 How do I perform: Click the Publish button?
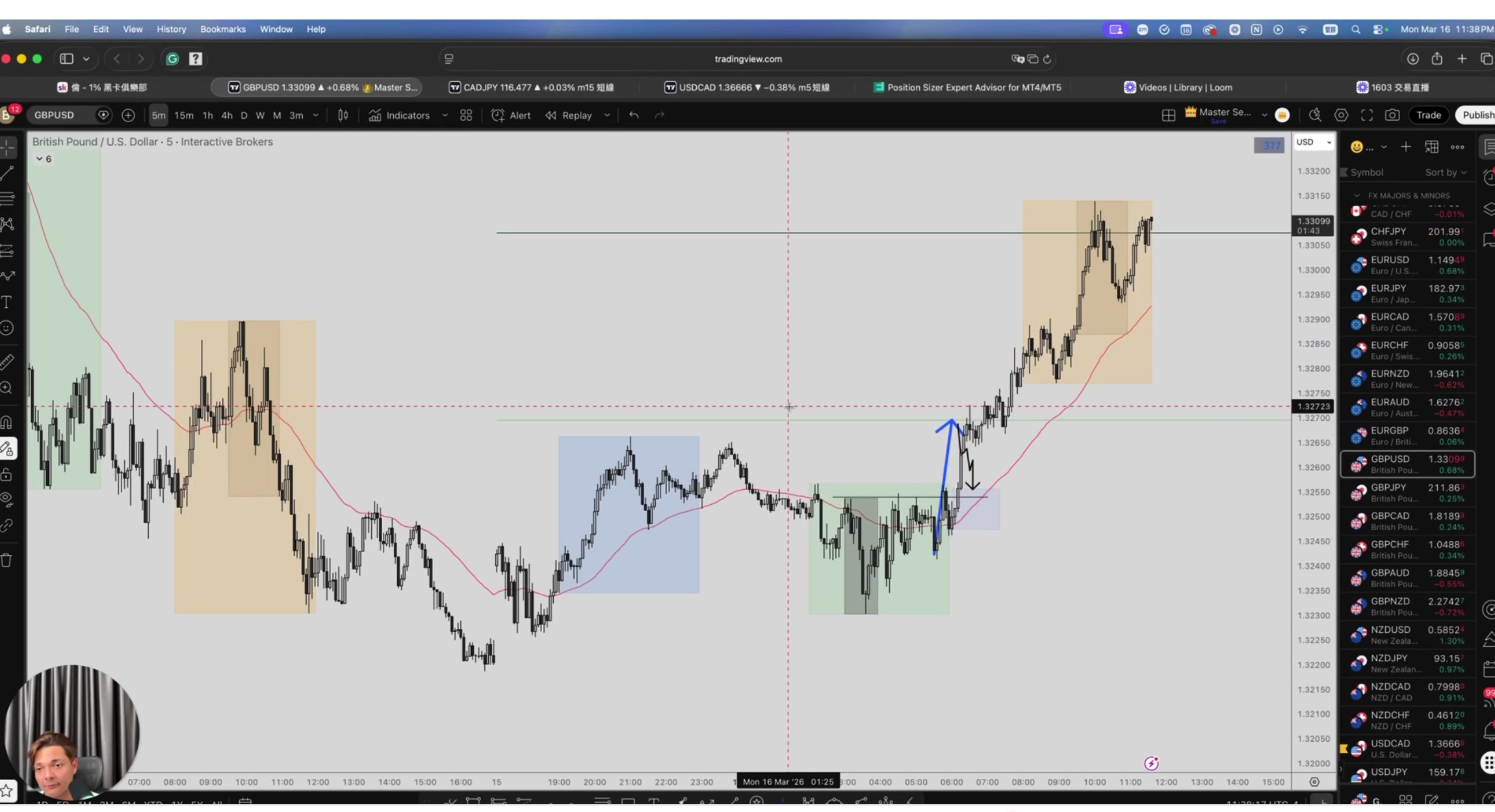click(1477, 115)
